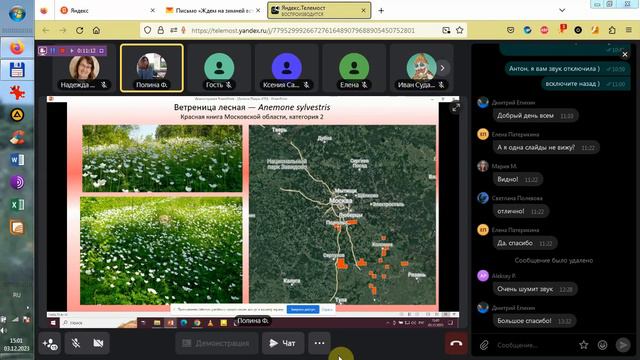Click the telemost.yandex.ru address bar
This screenshot has width=640, height=360.
click(x=303, y=30)
